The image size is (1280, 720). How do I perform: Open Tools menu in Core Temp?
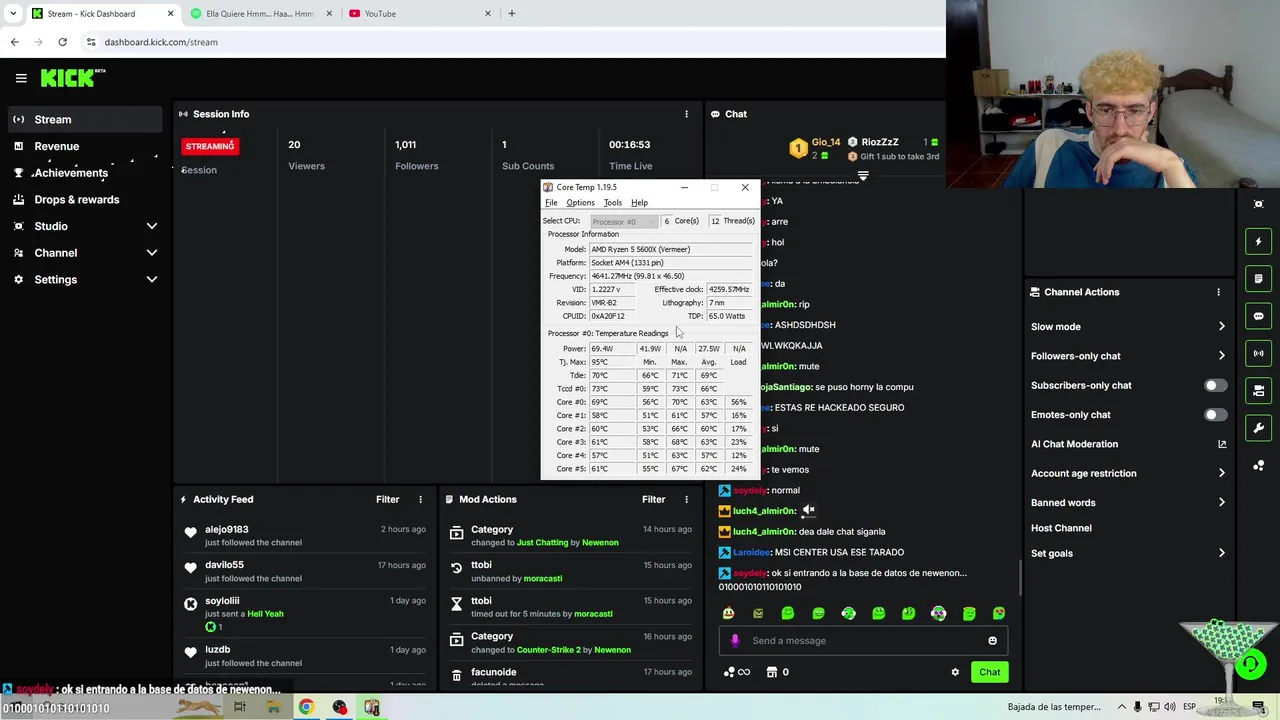point(612,203)
